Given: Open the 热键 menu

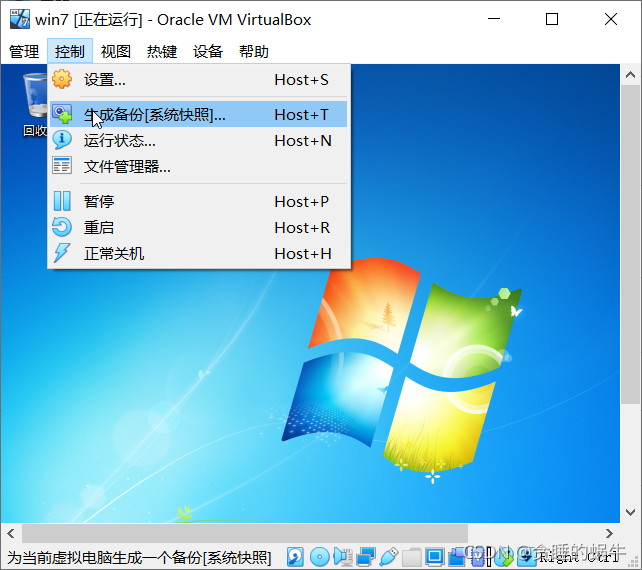Looking at the screenshot, I should coord(162,52).
